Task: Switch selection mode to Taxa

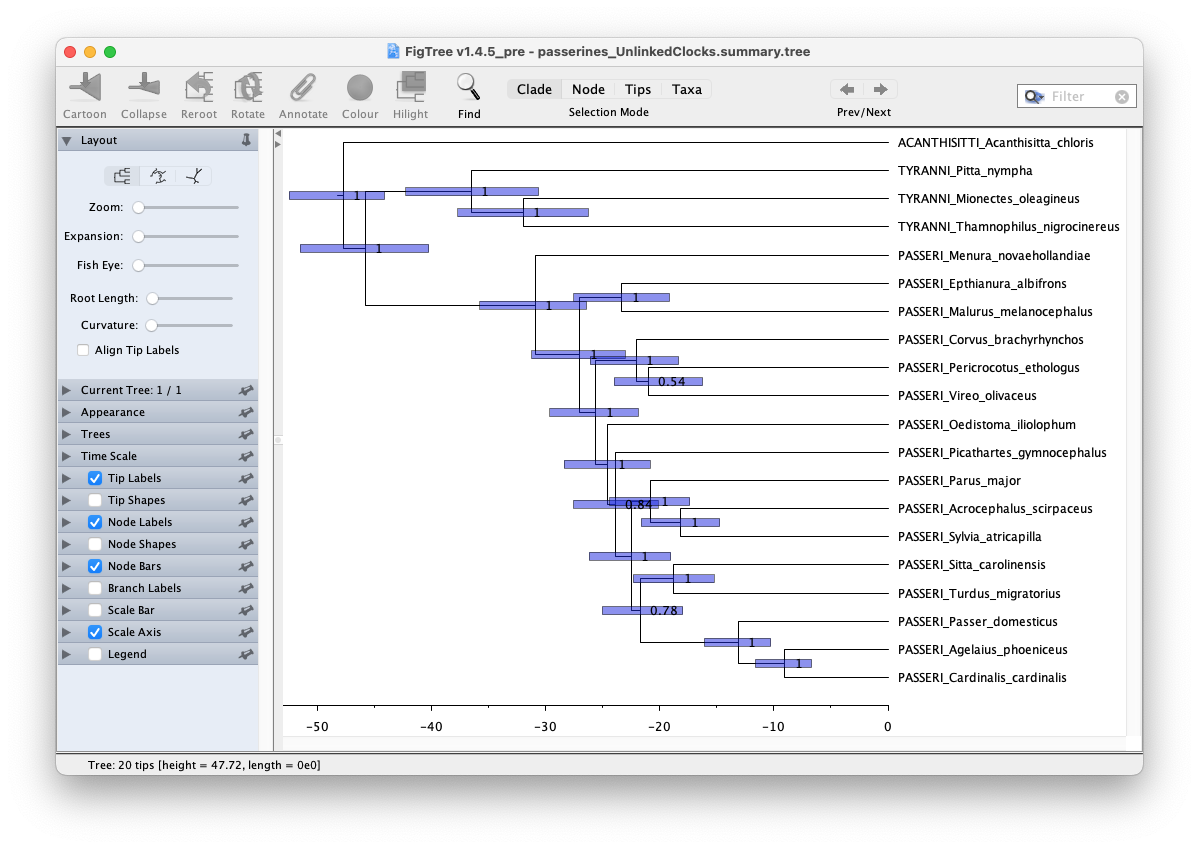Action: tap(687, 89)
